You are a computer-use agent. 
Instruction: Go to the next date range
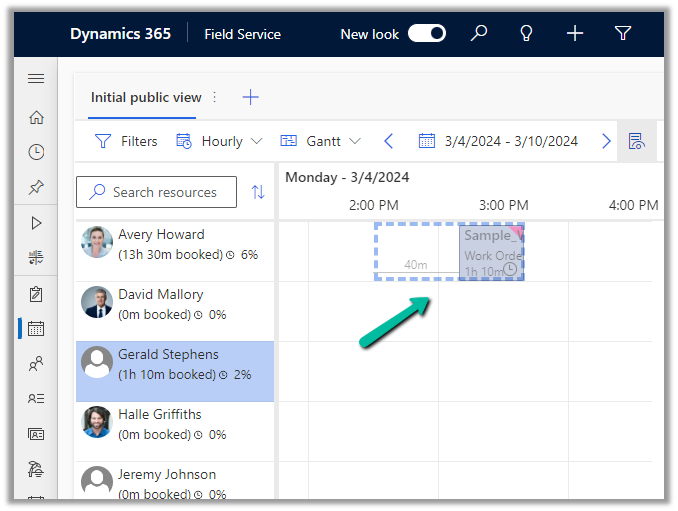tap(606, 141)
